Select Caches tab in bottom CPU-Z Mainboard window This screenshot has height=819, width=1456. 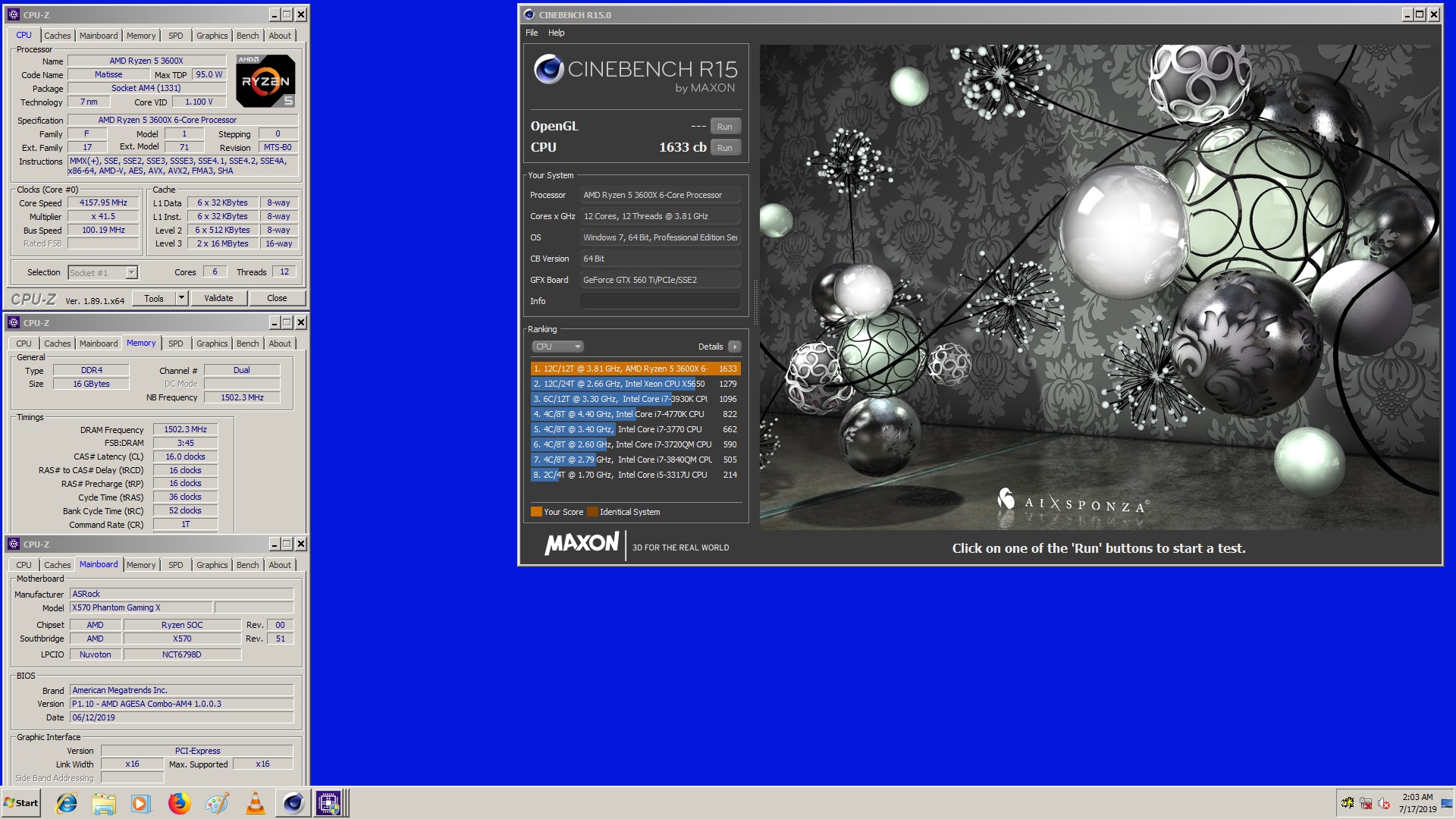57,565
